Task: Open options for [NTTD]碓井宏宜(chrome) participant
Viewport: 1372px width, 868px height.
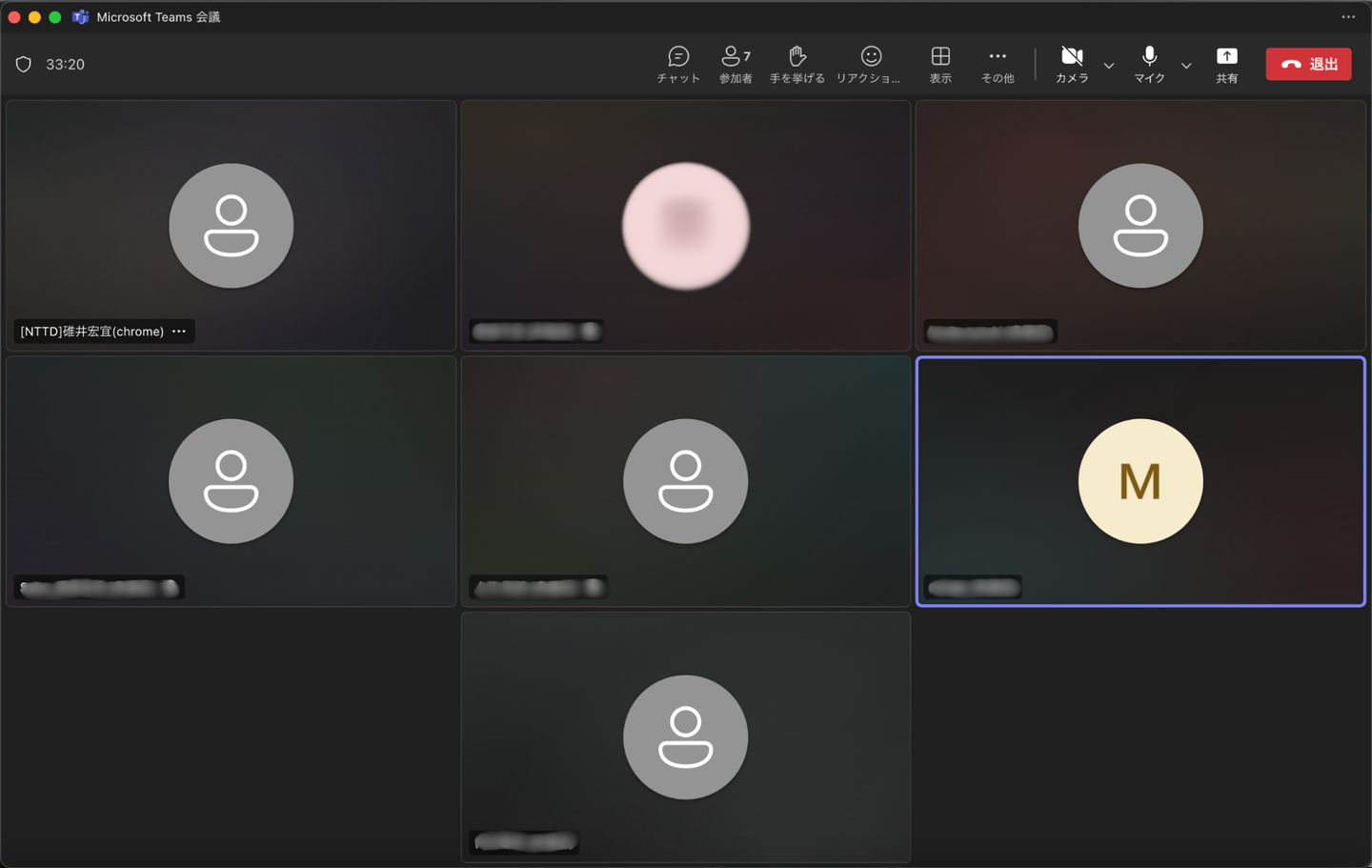Action: (179, 332)
